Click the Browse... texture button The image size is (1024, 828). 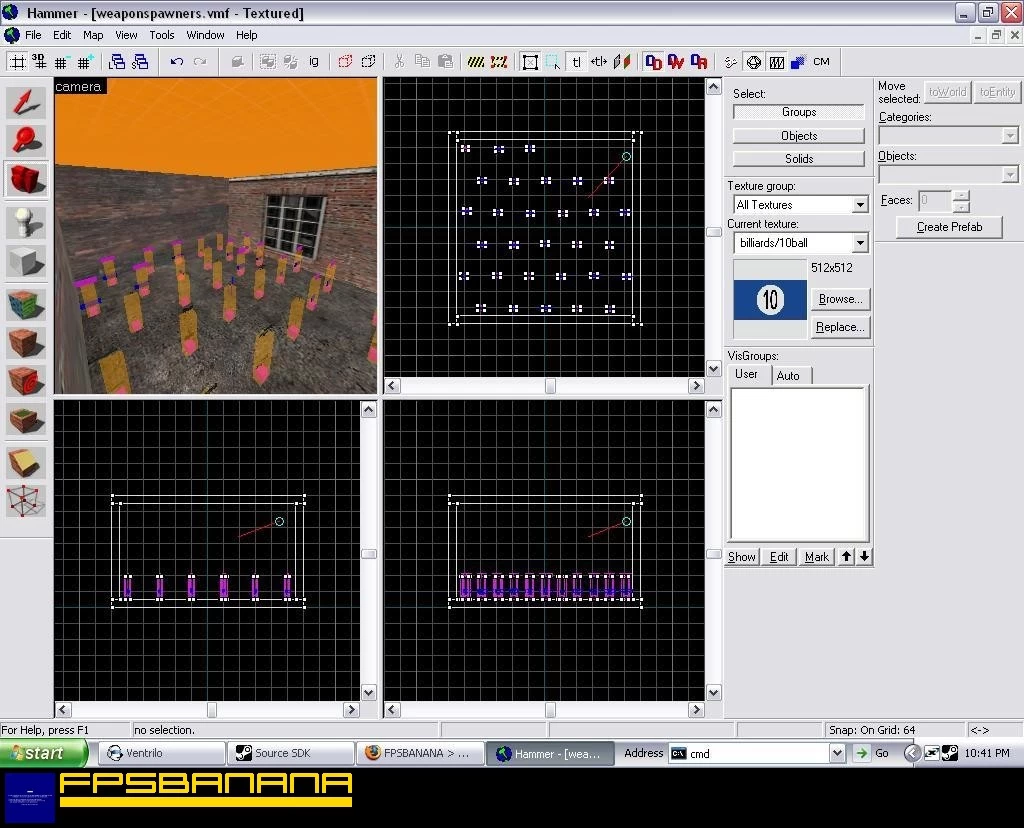pyautogui.click(x=840, y=299)
